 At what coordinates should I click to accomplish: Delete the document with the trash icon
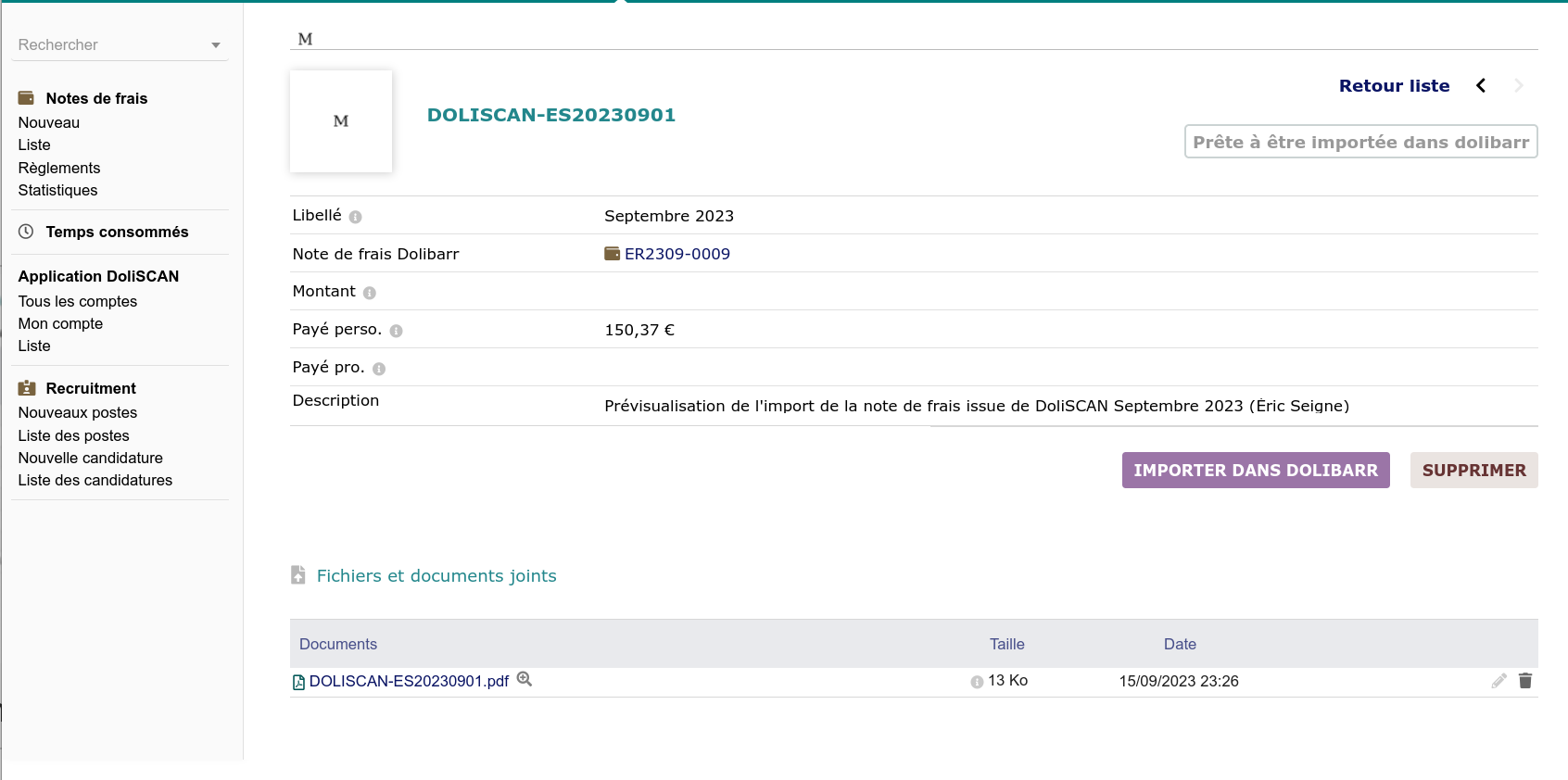point(1525,681)
